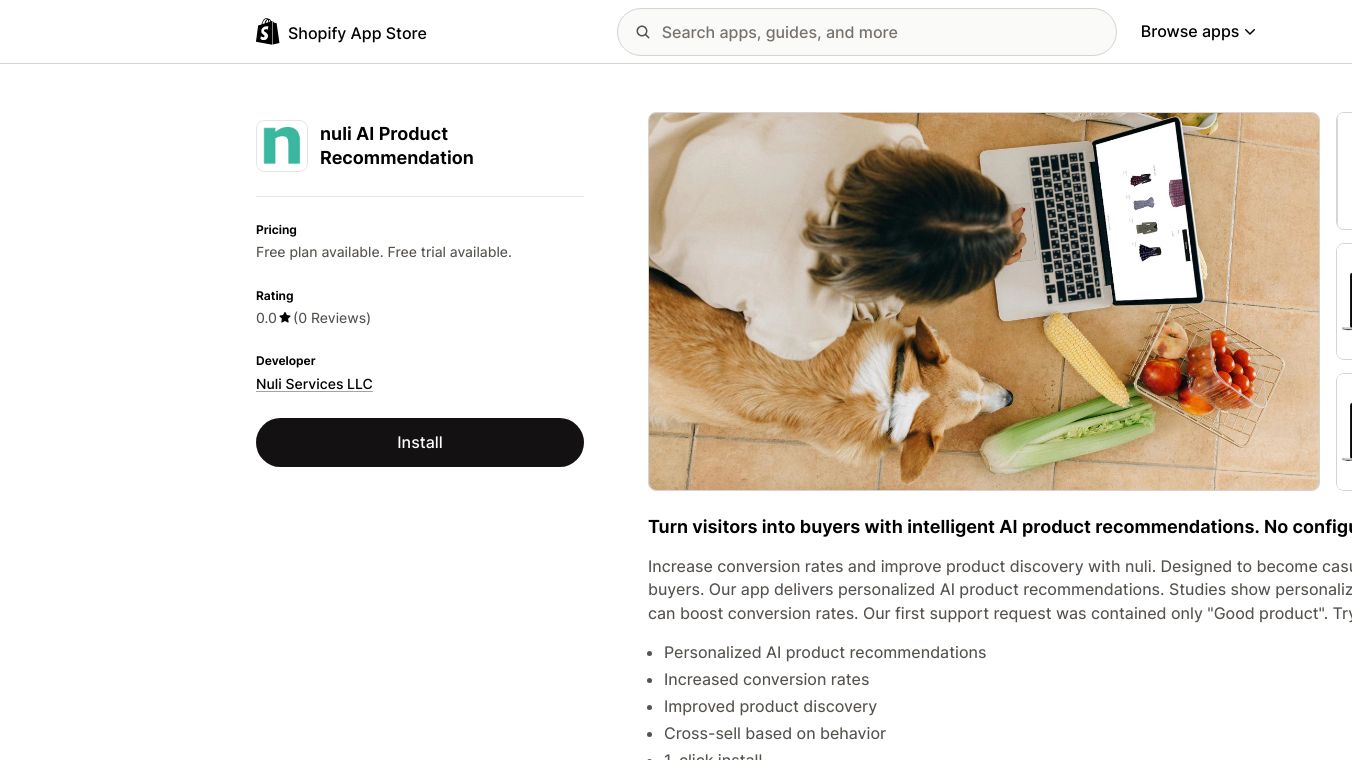Open the main hero image with dog and laptop
Viewport: 1352px width, 760px height.
984,301
